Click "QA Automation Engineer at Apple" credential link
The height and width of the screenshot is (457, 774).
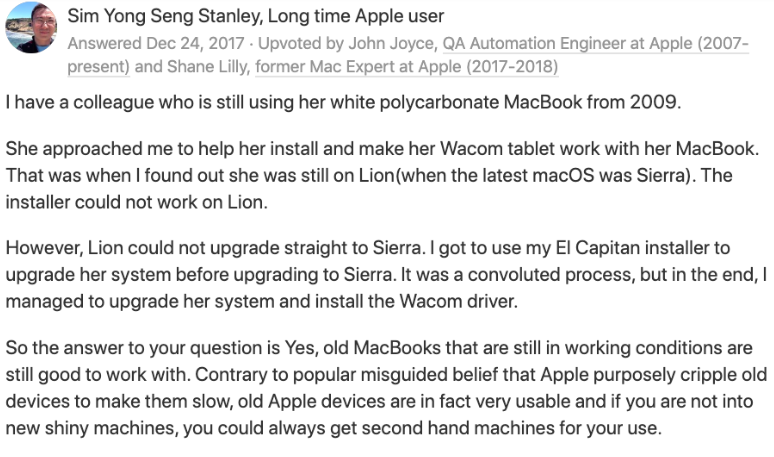[568, 43]
